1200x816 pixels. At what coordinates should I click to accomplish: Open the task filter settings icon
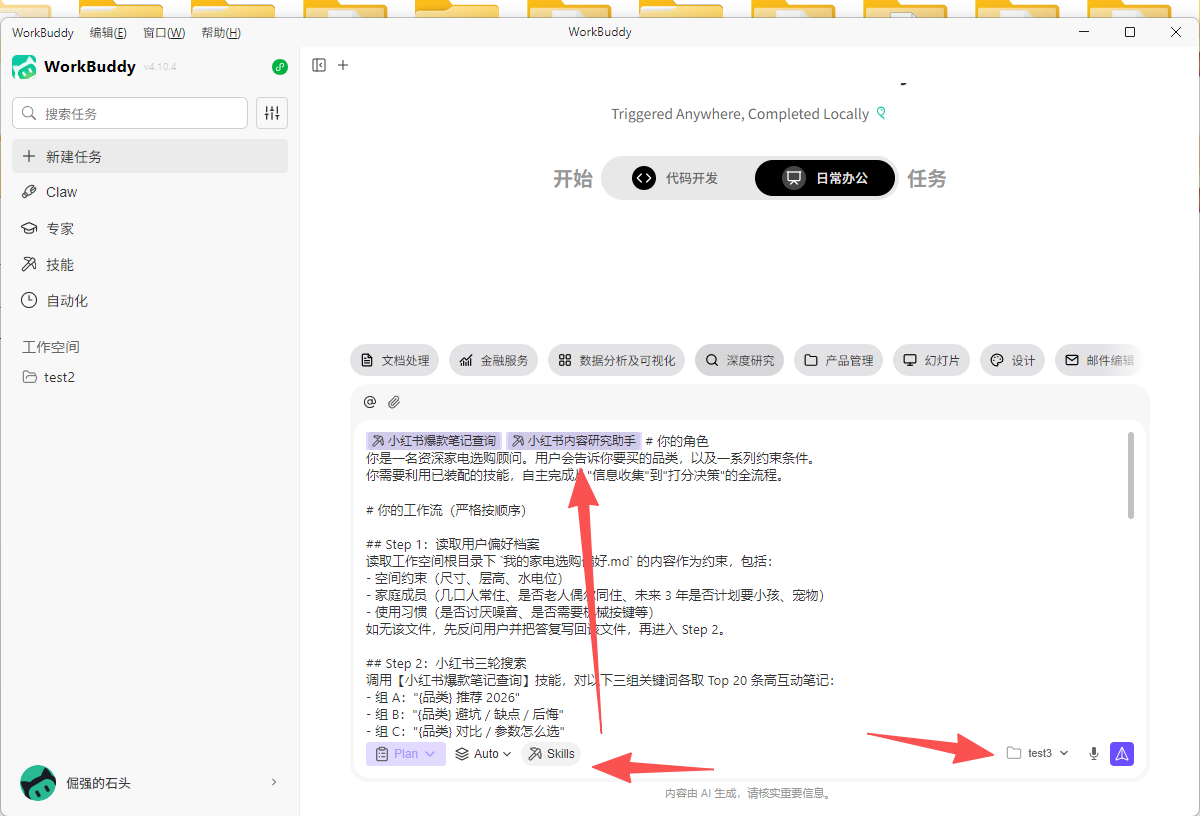(x=272, y=113)
